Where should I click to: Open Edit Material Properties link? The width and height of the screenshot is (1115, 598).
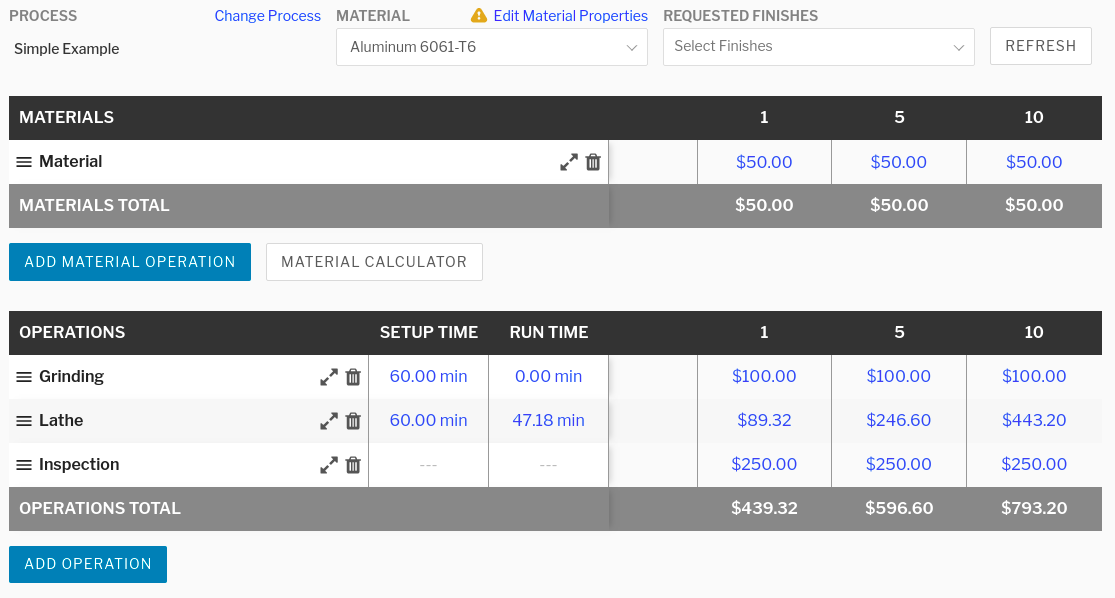pyautogui.click(x=570, y=16)
